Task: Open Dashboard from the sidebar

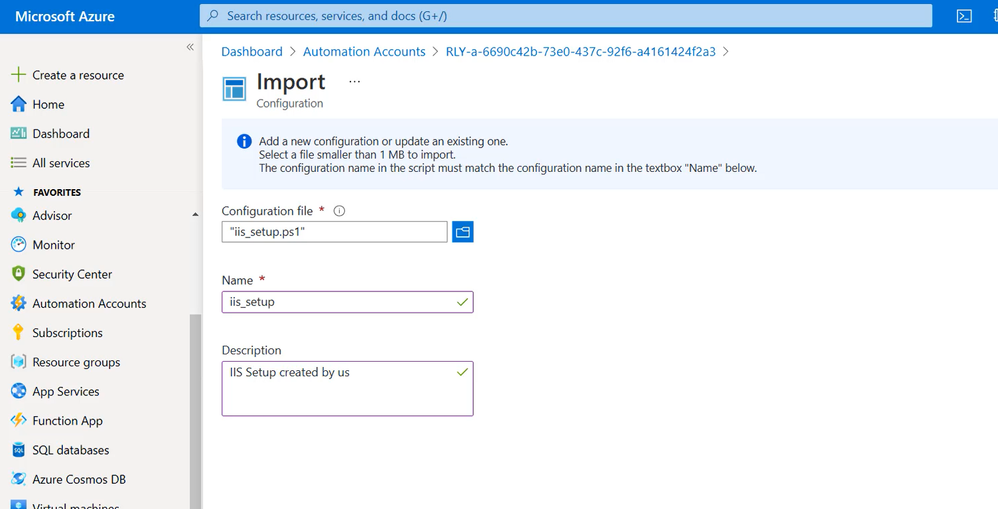Action: [x=61, y=134]
